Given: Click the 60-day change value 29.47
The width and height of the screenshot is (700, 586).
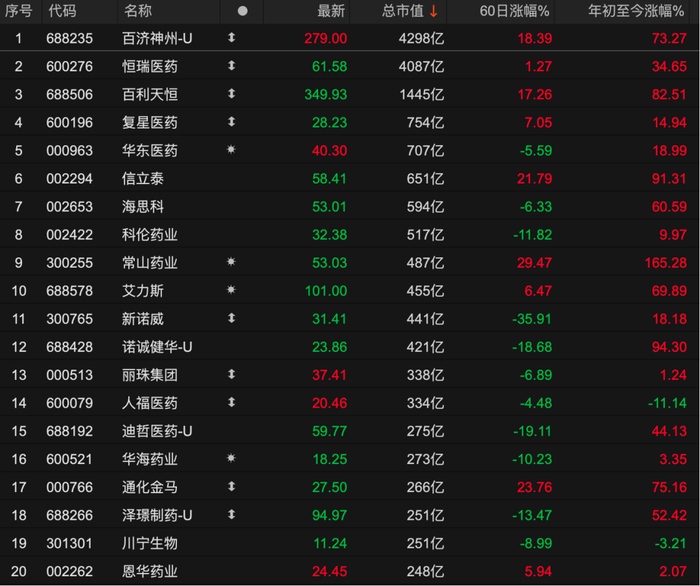Looking at the screenshot, I should (x=534, y=263).
